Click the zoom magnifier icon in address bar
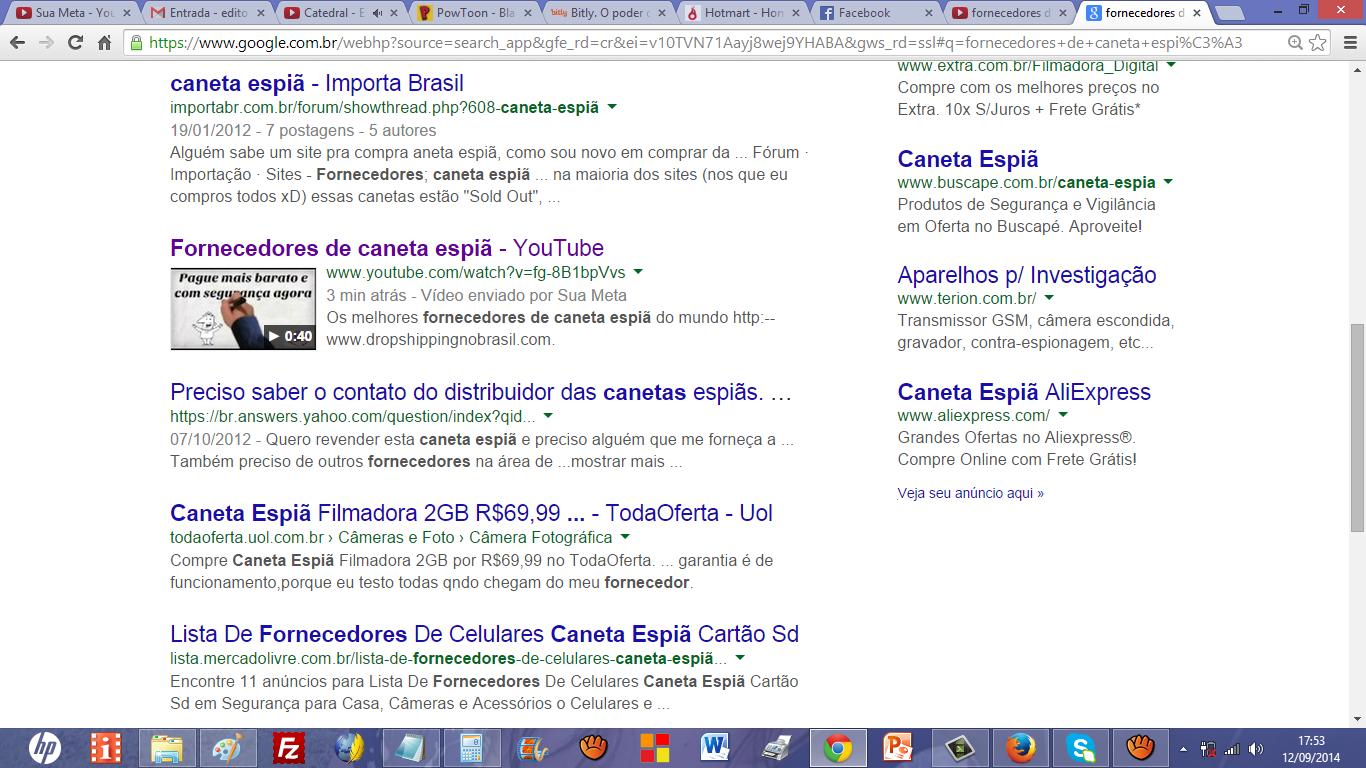The height and width of the screenshot is (768, 1366). (1295, 43)
